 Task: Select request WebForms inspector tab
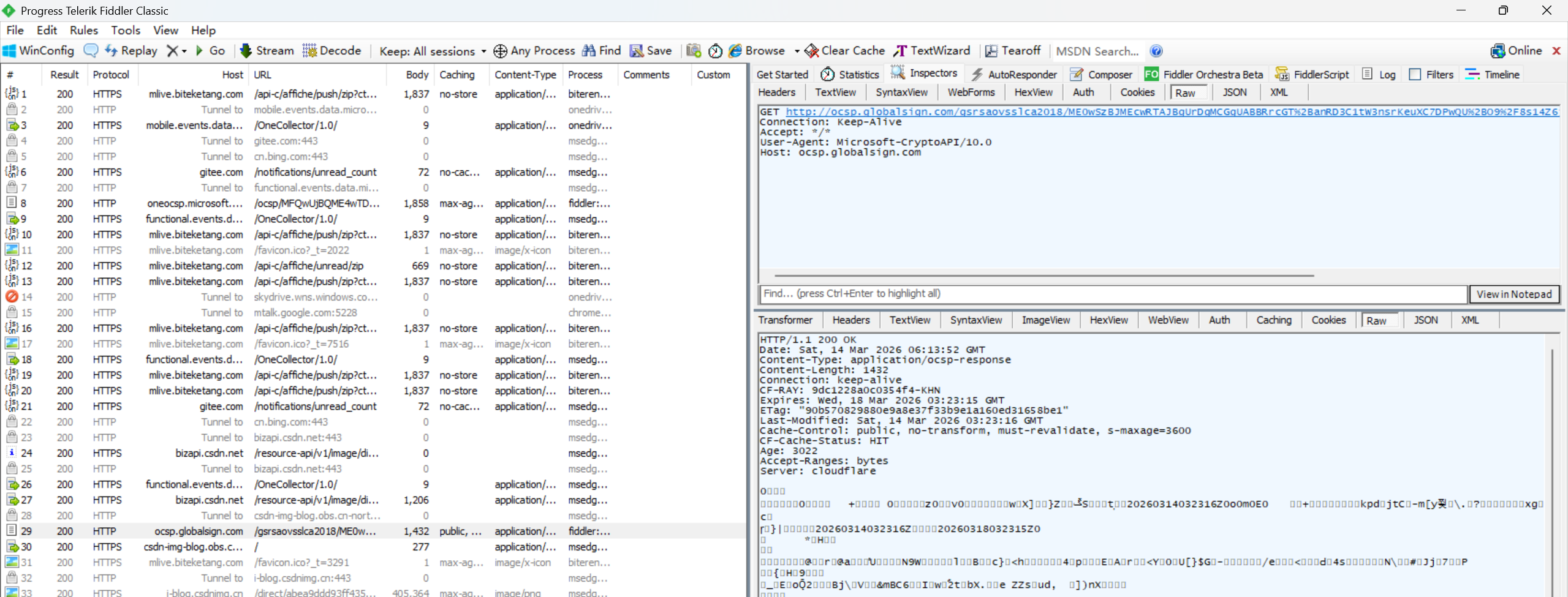[971, 92]
